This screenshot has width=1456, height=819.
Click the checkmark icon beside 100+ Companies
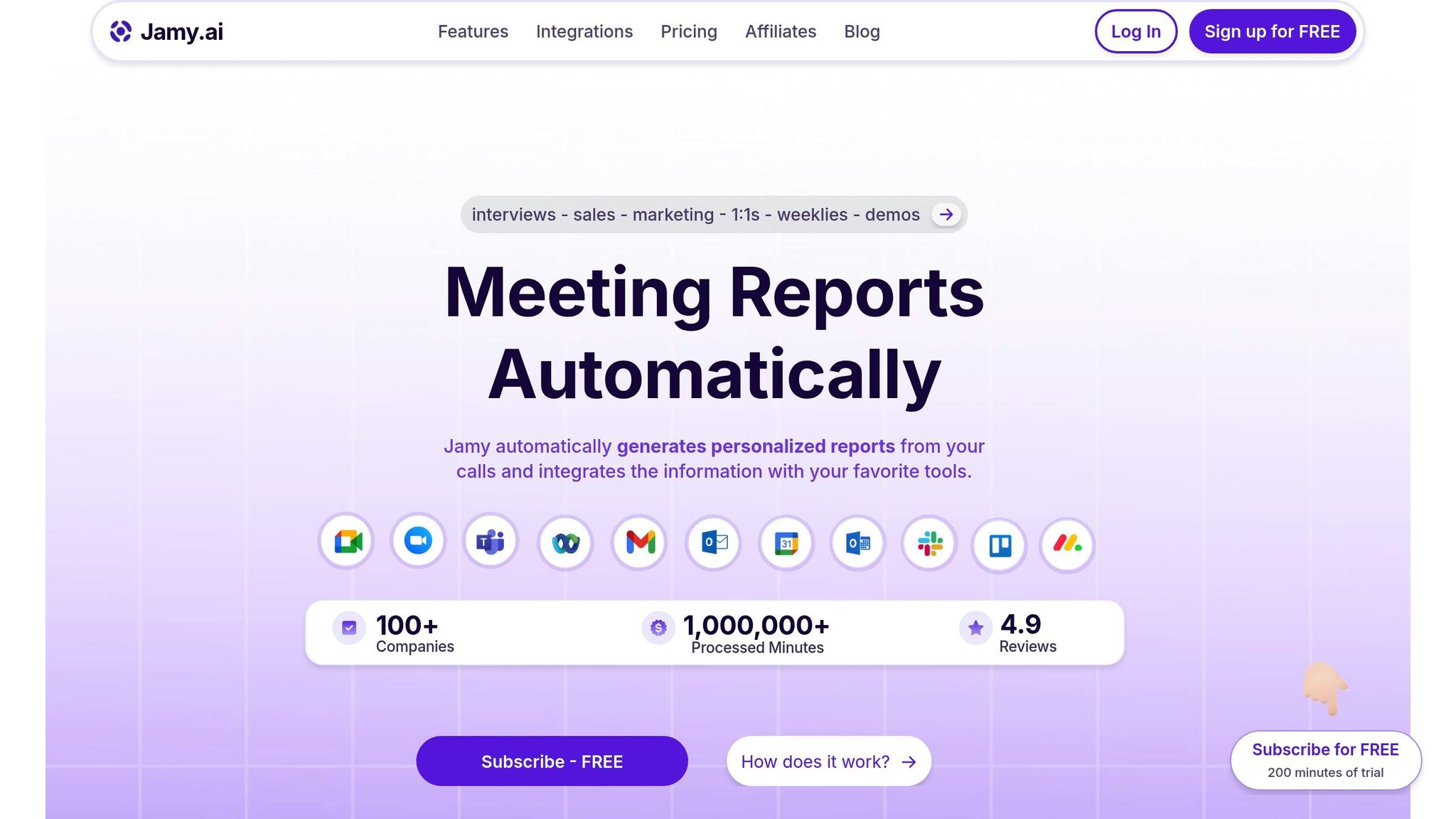[x=349, y=628]
